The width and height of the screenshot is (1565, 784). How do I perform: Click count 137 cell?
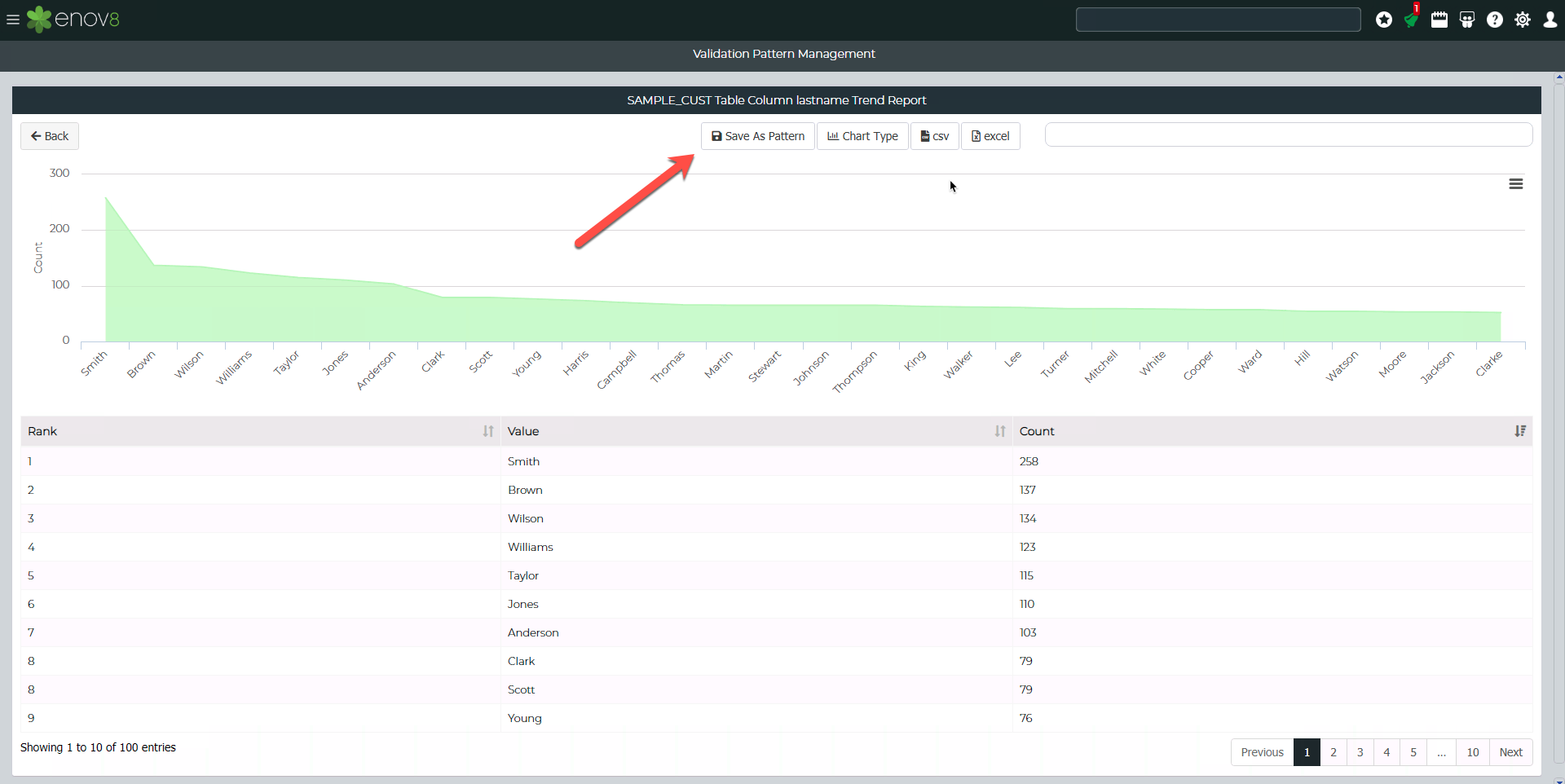(x=1272, y=490)
